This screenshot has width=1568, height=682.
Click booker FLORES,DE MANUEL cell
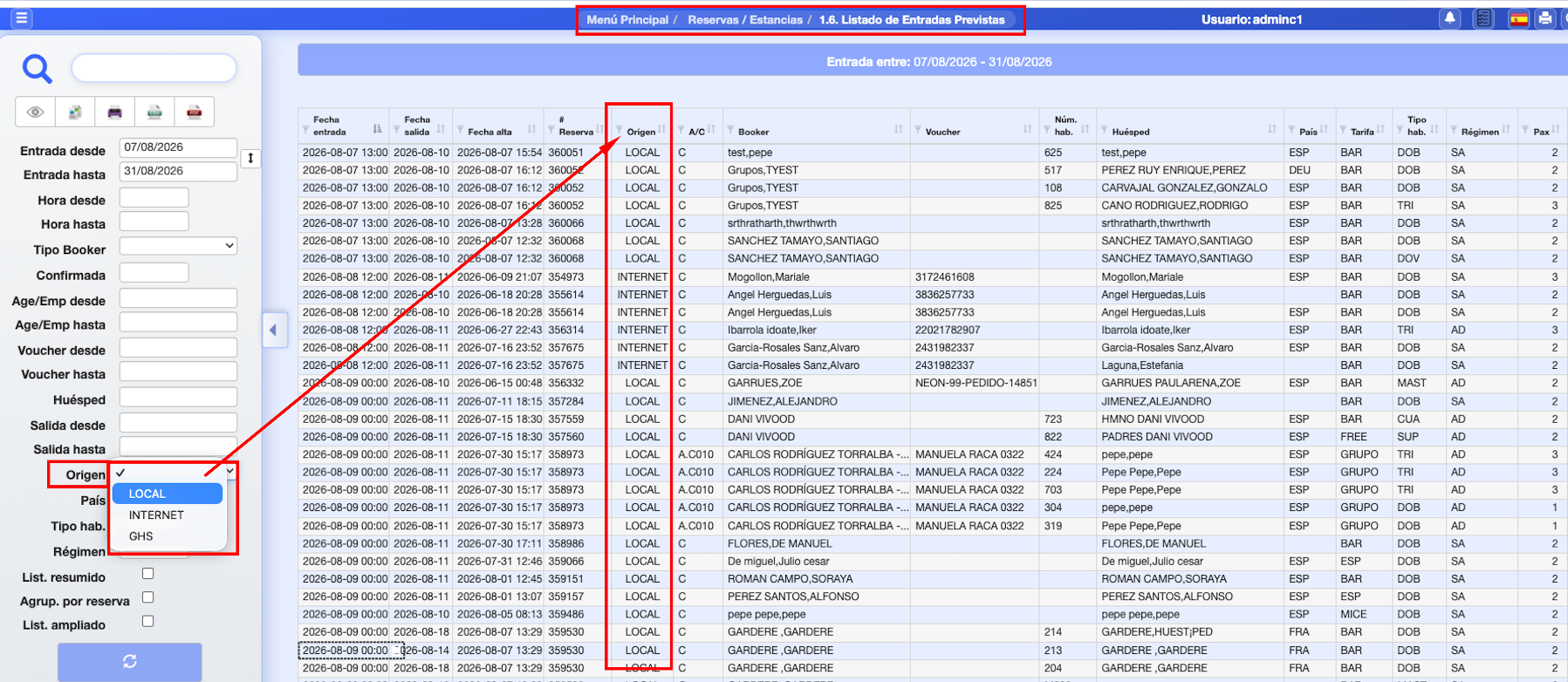click(x=778, y=543)
